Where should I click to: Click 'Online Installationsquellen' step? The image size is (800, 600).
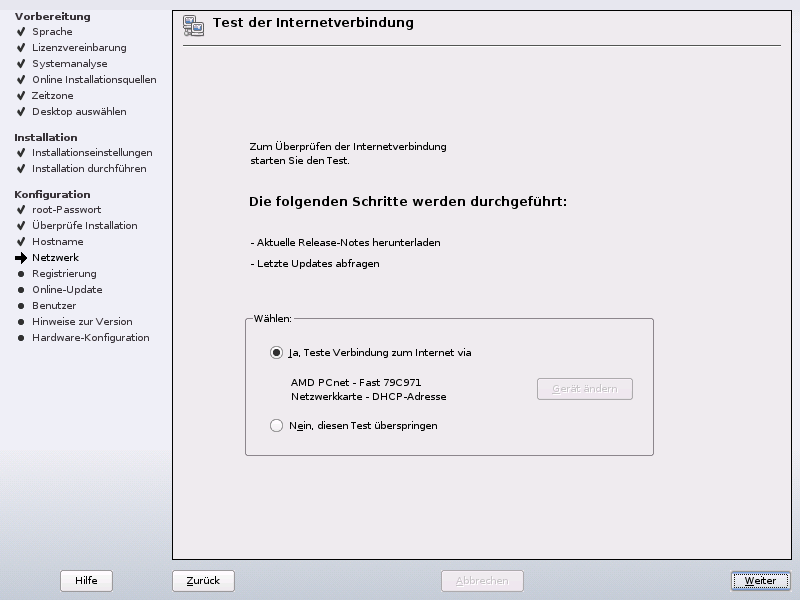tap(94, 80)
